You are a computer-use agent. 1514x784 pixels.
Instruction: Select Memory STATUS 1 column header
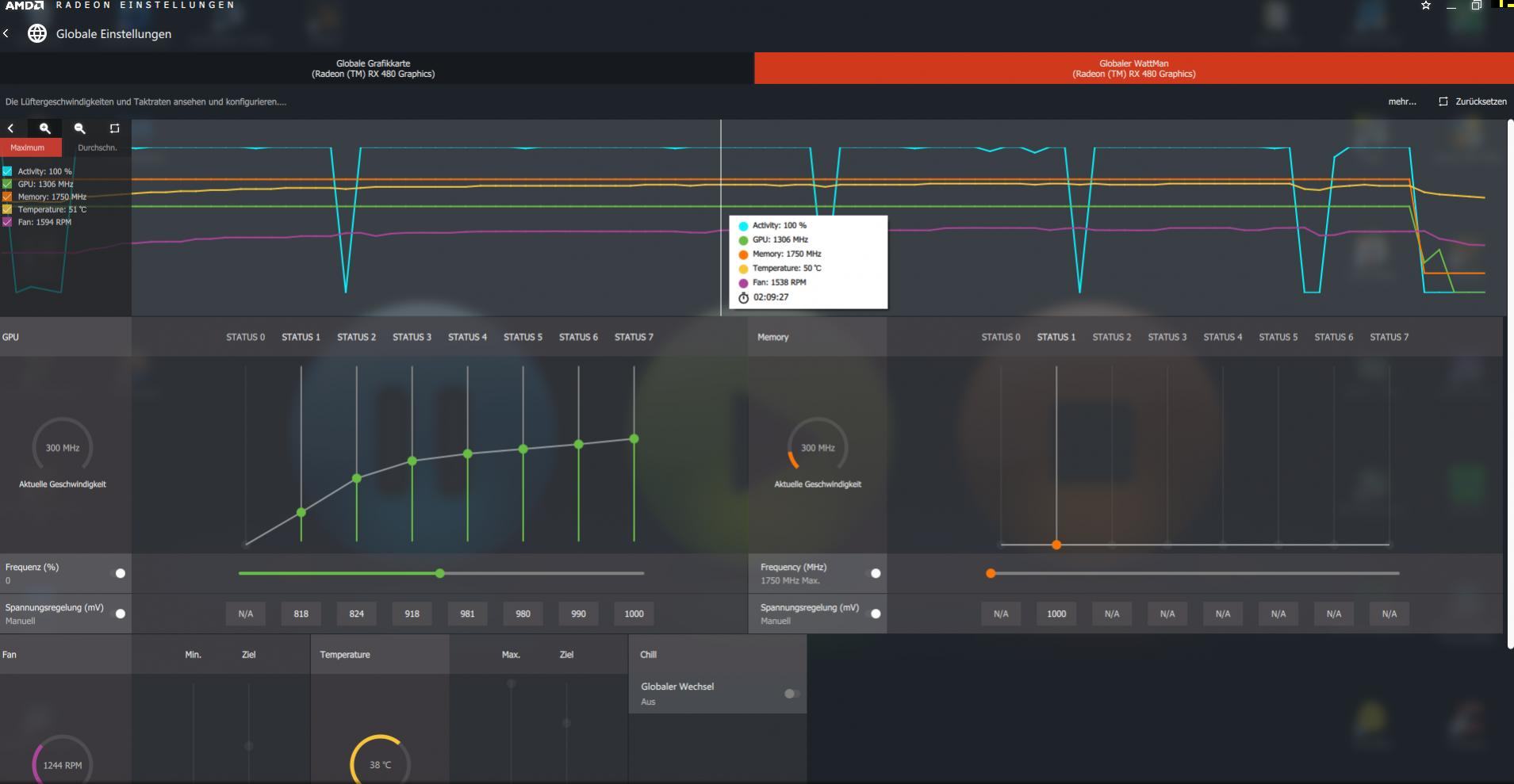1056,337
